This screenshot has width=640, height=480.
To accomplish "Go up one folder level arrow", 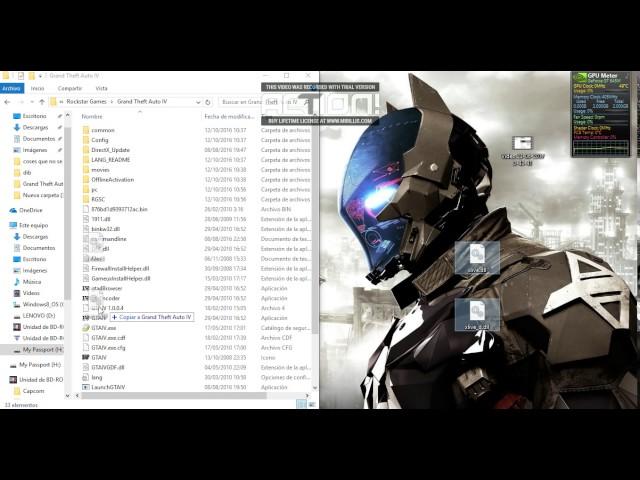I will click(42, 102).
